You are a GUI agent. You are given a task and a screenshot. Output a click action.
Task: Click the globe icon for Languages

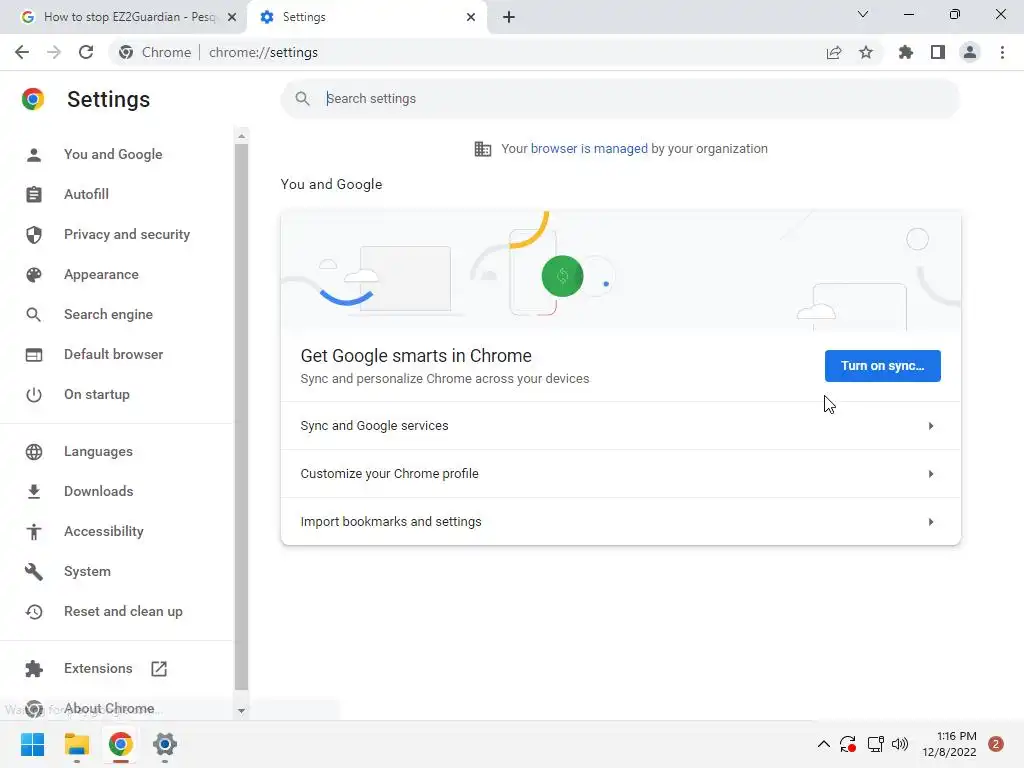(34, 451)
